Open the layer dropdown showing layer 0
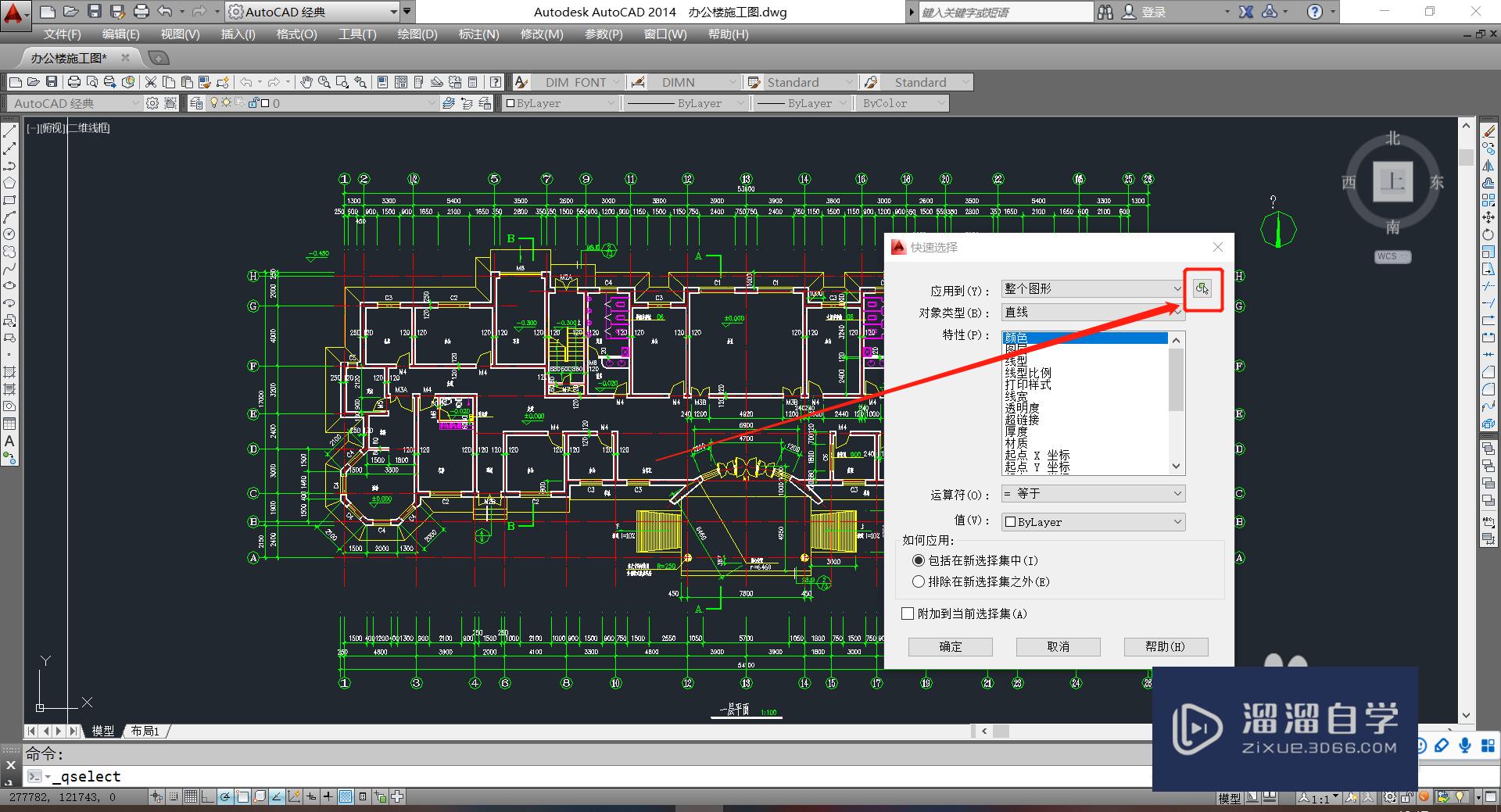 (x=322, y=103)
